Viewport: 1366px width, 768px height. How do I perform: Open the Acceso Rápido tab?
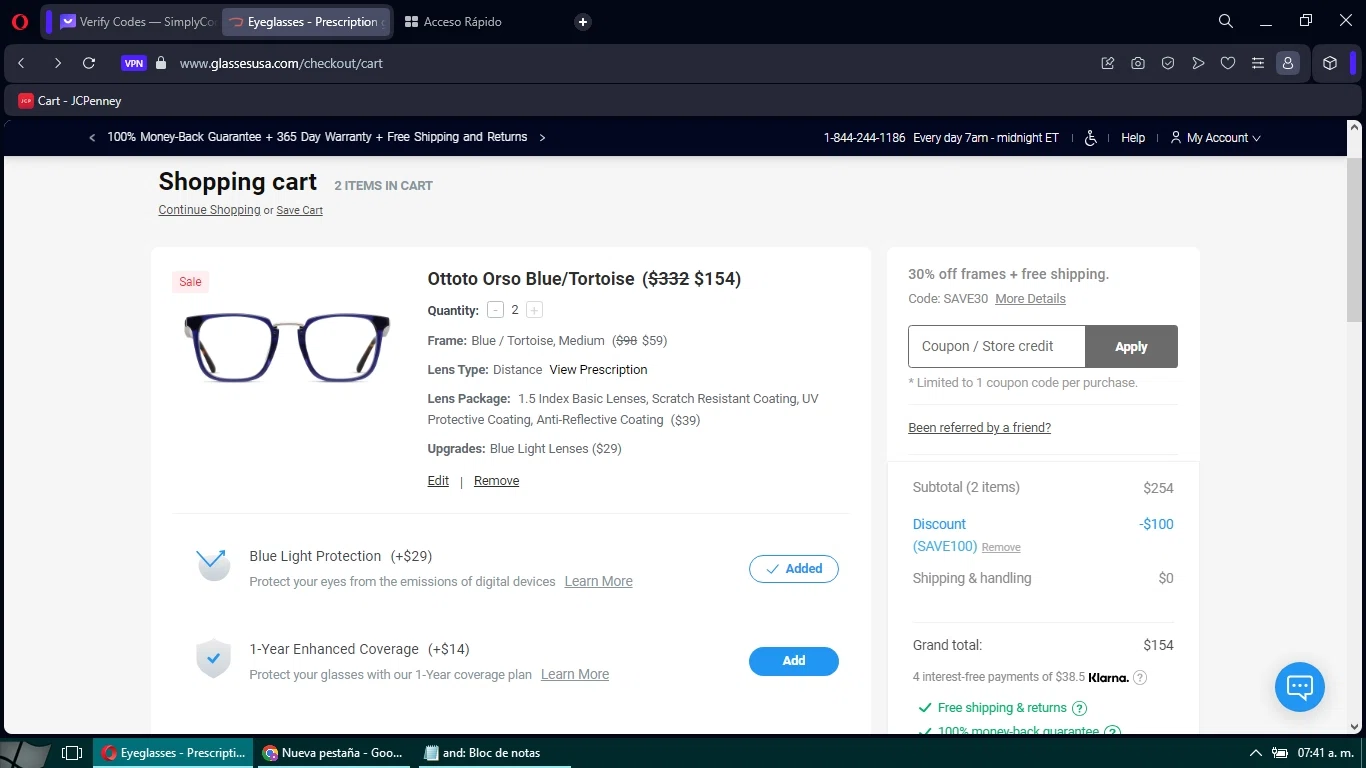click(x=453, y=22)
